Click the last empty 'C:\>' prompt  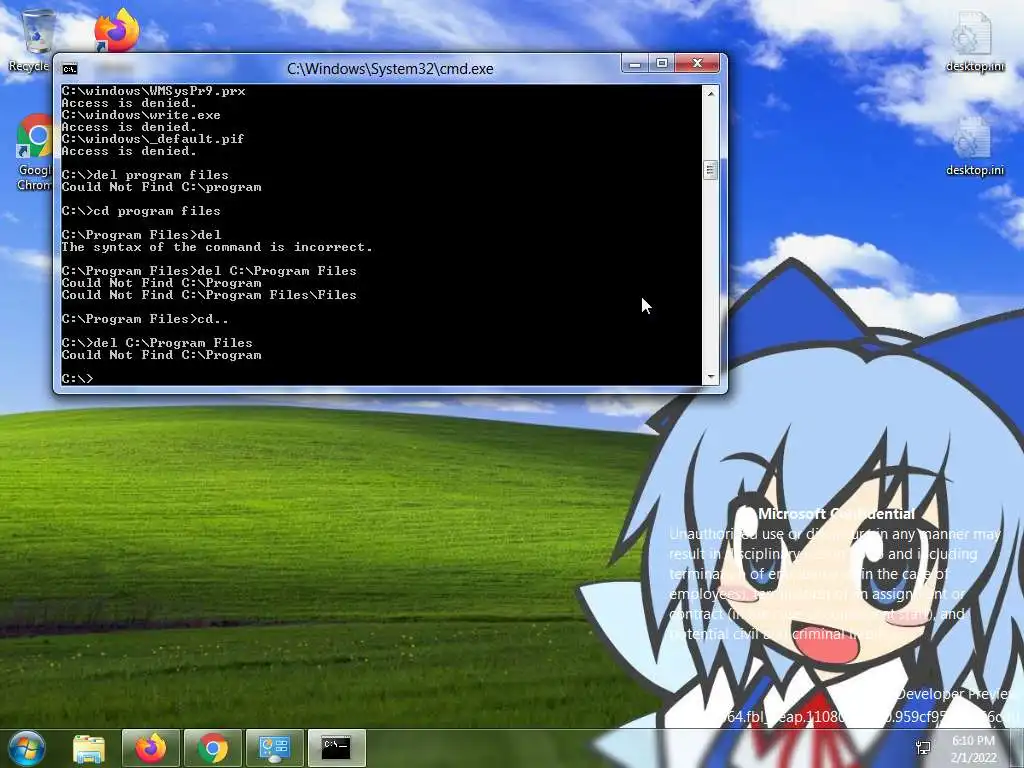pyautogui.click(x=77, y=379)
